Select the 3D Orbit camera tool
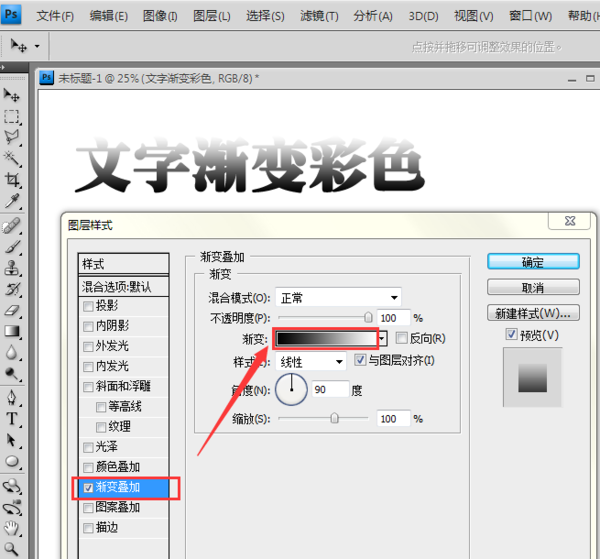The height and width of the screenshot is (559, 600). click(x=11, y=507)
